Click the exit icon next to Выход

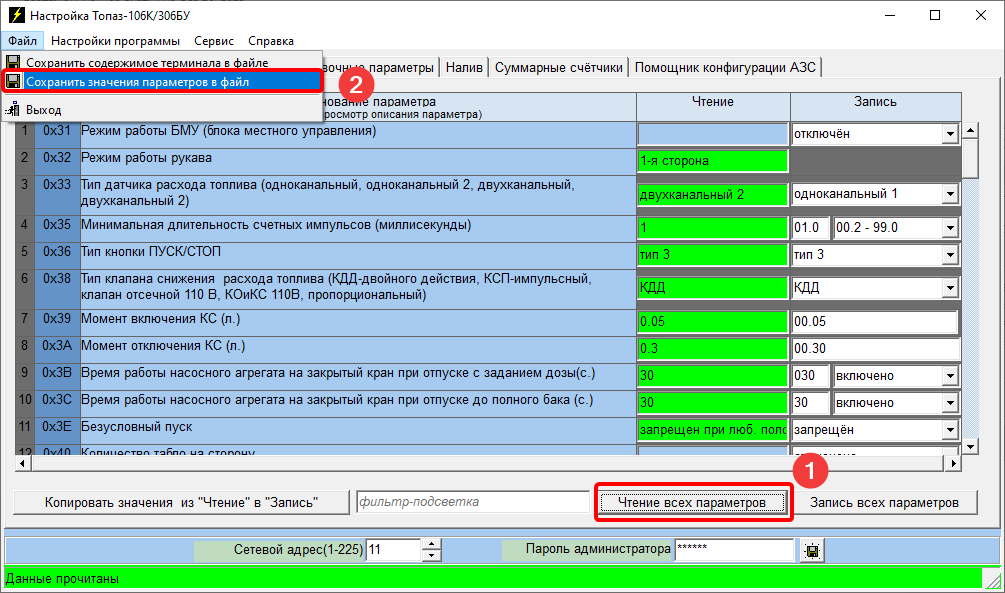pyautogui.click(x=13, y=110)
